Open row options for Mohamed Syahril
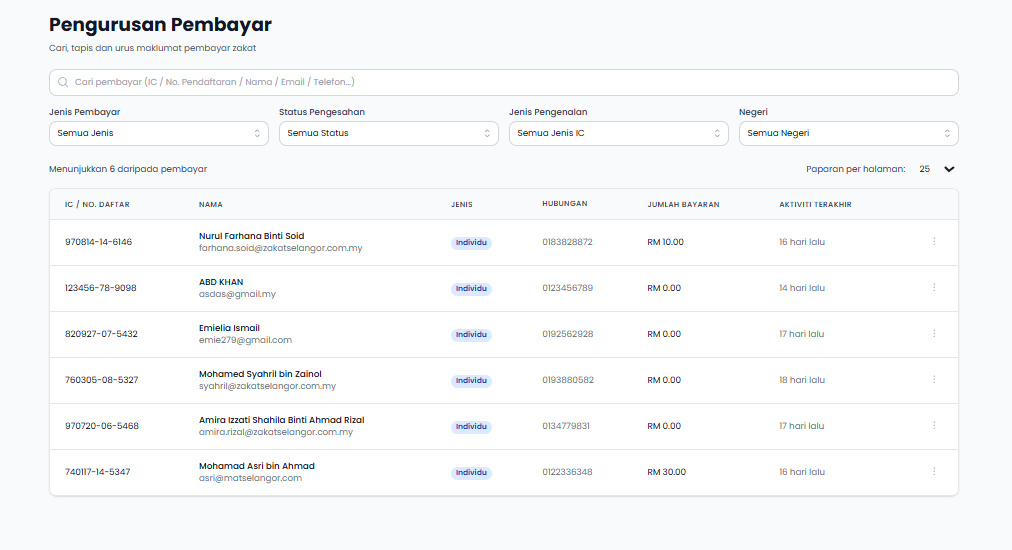 pyautogui.click(x=934, y=380)
